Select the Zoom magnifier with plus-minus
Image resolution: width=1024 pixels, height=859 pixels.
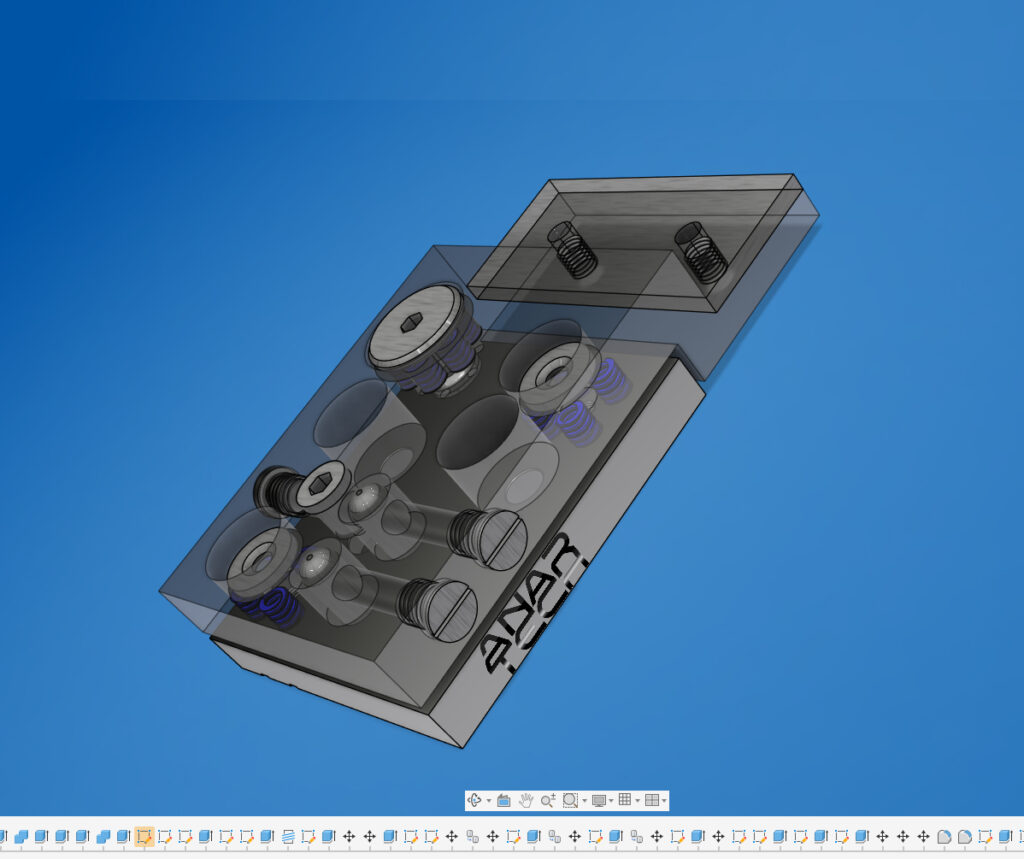(548, 800)
